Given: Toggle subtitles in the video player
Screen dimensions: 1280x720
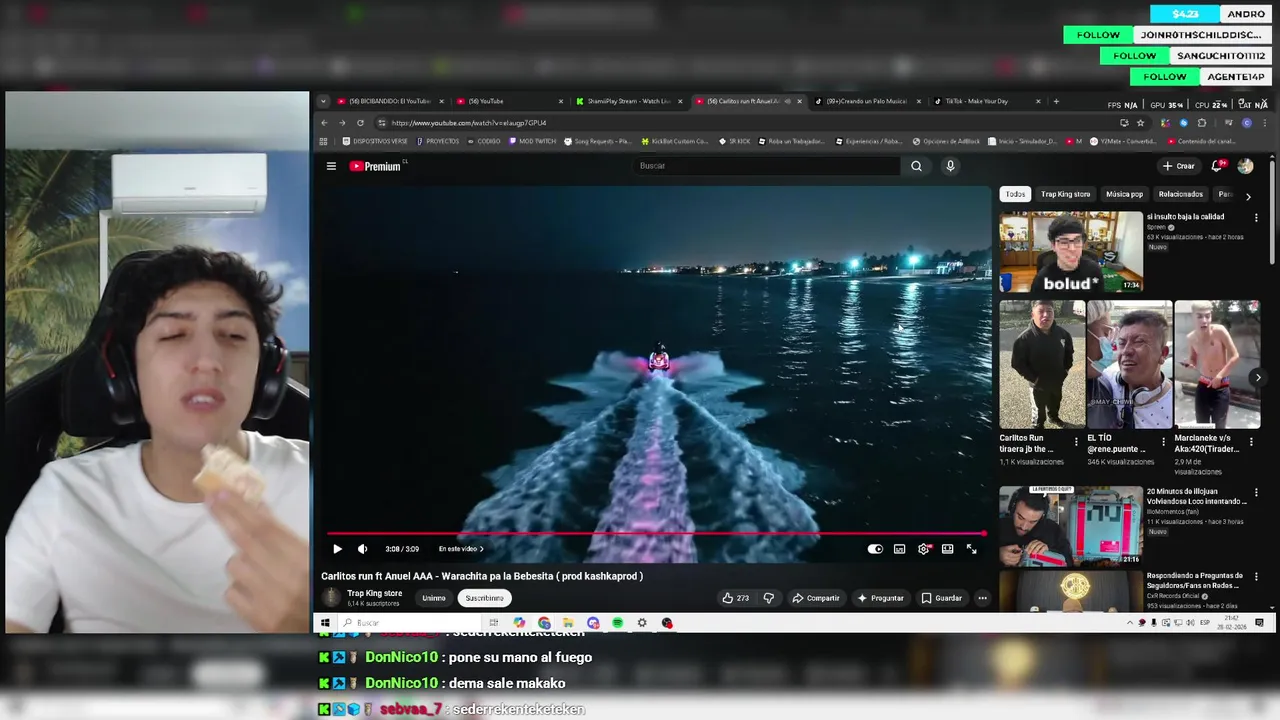Looking at the screenshot, I should (899, 549).
